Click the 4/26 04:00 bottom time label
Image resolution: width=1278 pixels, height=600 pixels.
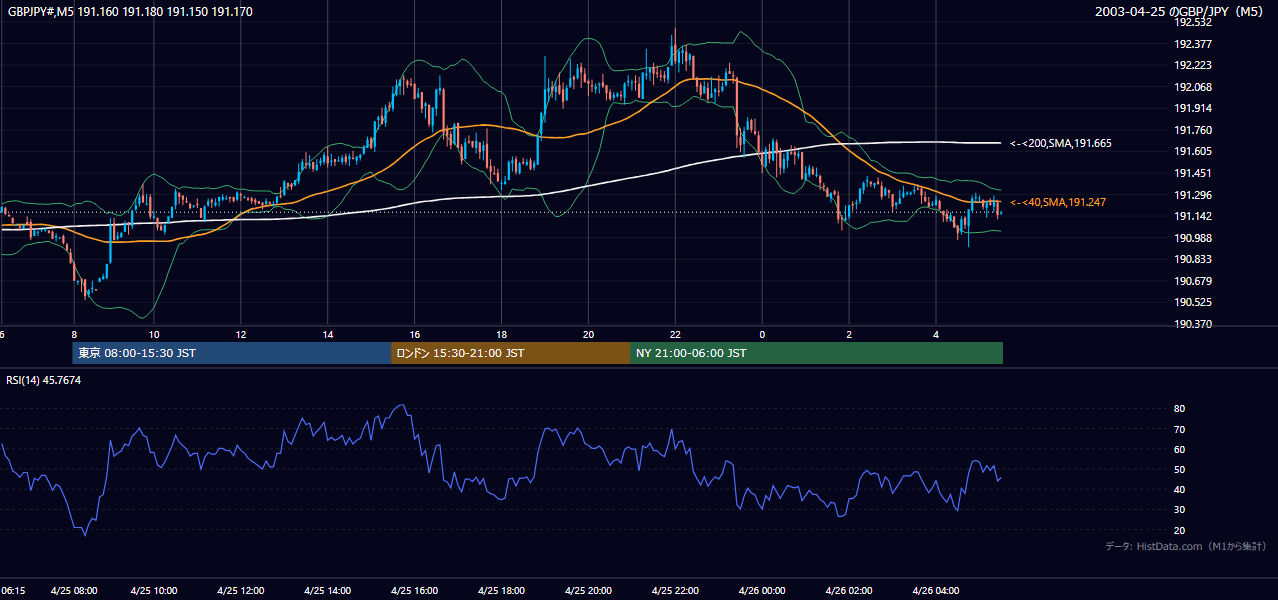(x=936, y=591)
